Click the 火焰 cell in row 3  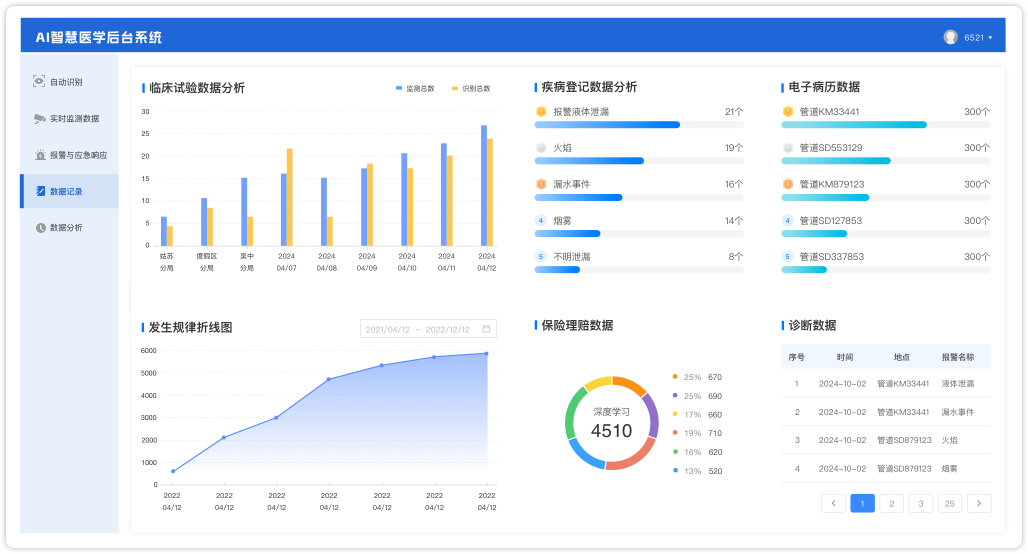949,441
